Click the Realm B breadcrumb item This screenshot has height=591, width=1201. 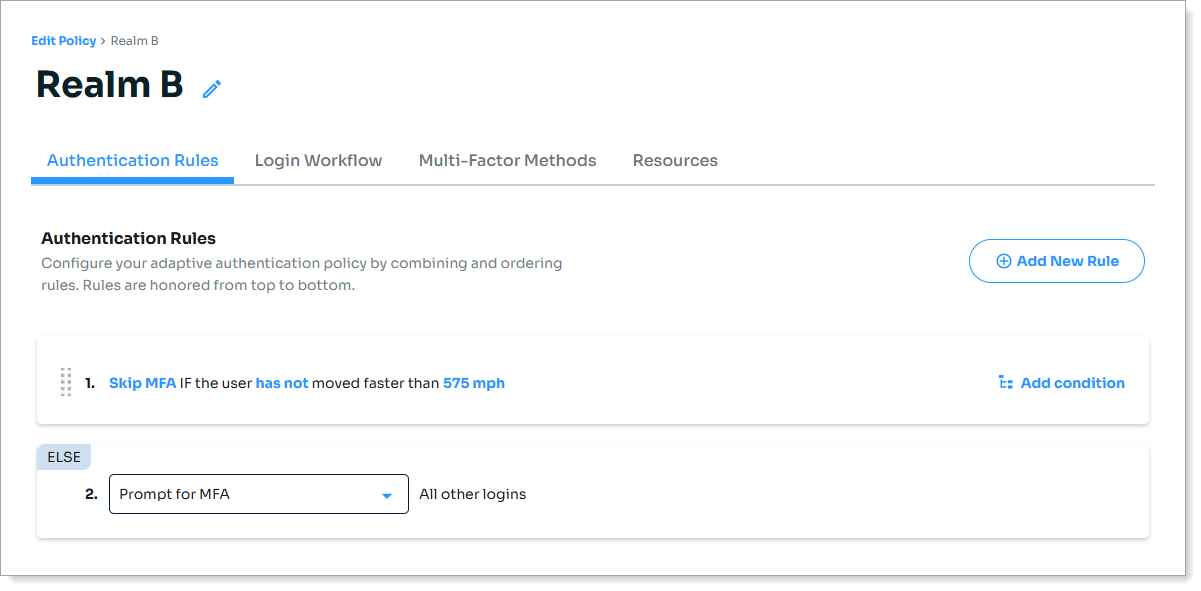click(134, 41)
